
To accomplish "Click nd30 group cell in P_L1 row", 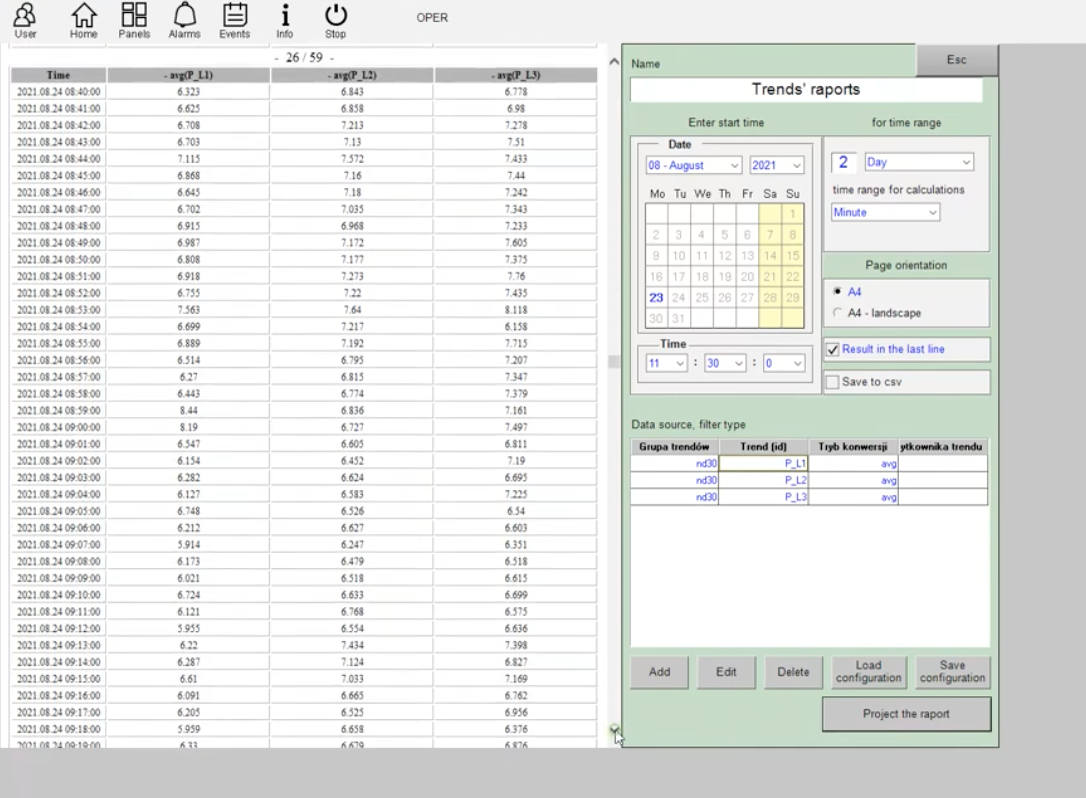I will (675, 463).
